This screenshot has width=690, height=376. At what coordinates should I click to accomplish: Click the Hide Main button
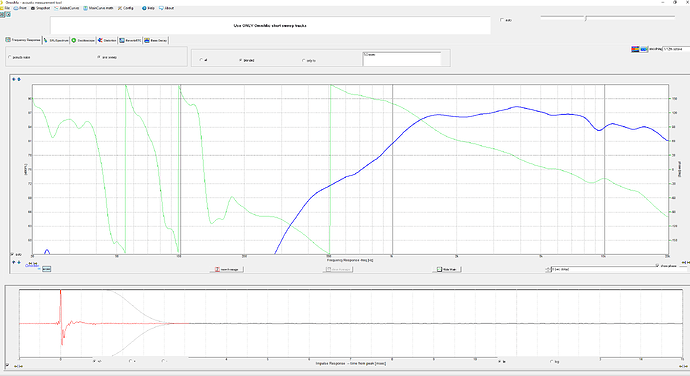coord(447,269)
